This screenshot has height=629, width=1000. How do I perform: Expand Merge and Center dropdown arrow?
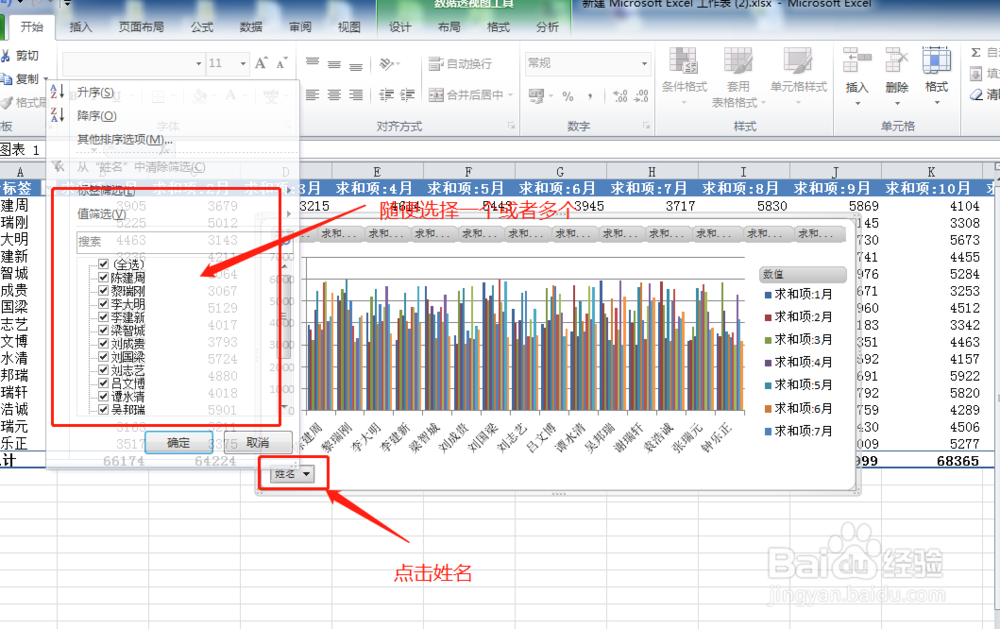tap(510, 95)
